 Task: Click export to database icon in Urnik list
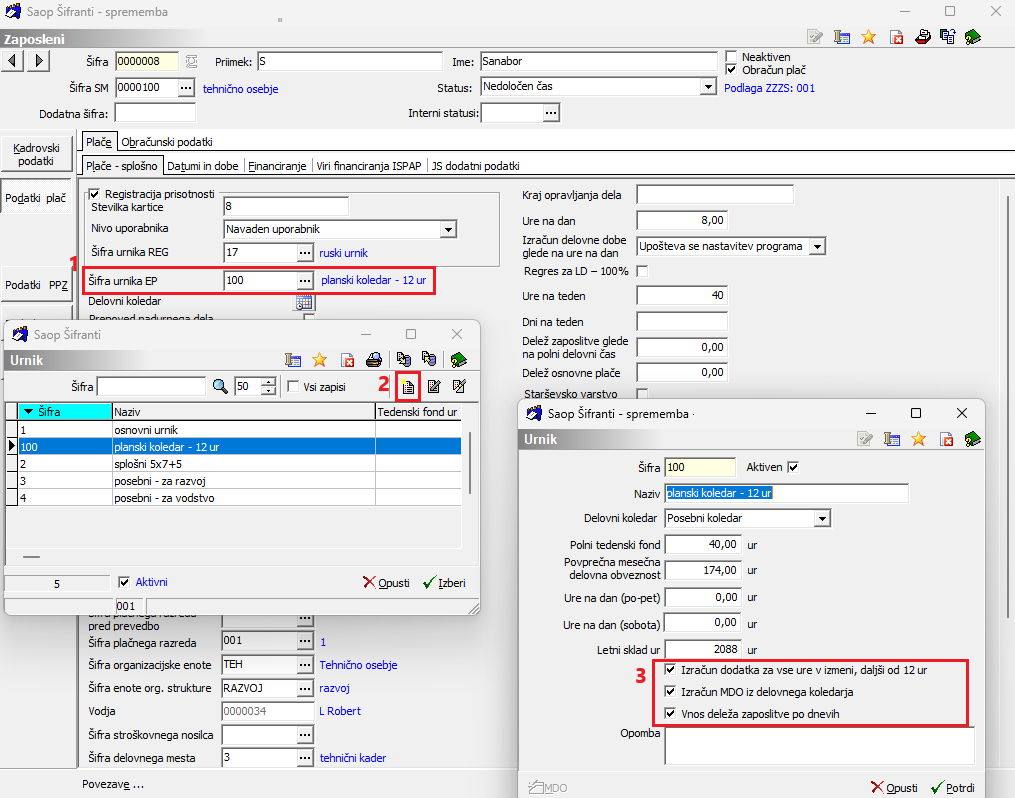coord(403,360)
